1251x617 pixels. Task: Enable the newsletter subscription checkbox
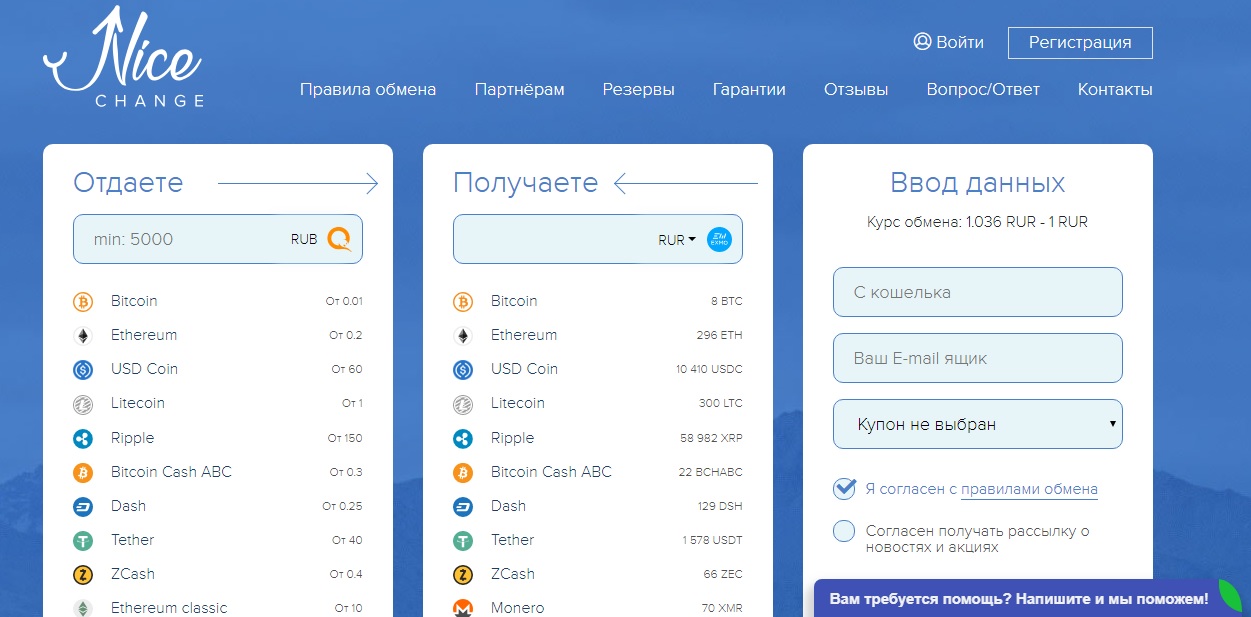[x=845, y=531]
